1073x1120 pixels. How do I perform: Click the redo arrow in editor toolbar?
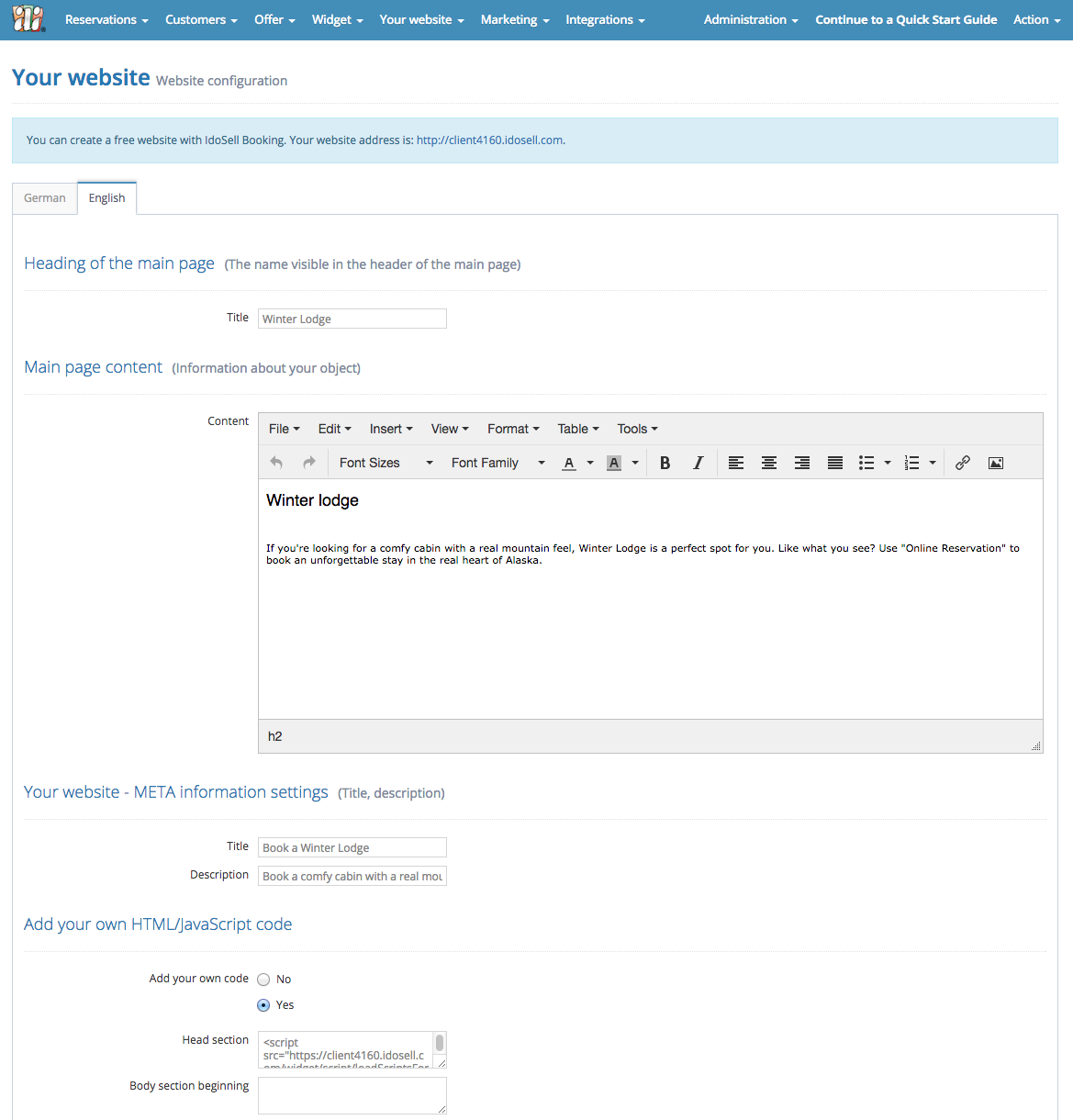click(x=309, y=463)
